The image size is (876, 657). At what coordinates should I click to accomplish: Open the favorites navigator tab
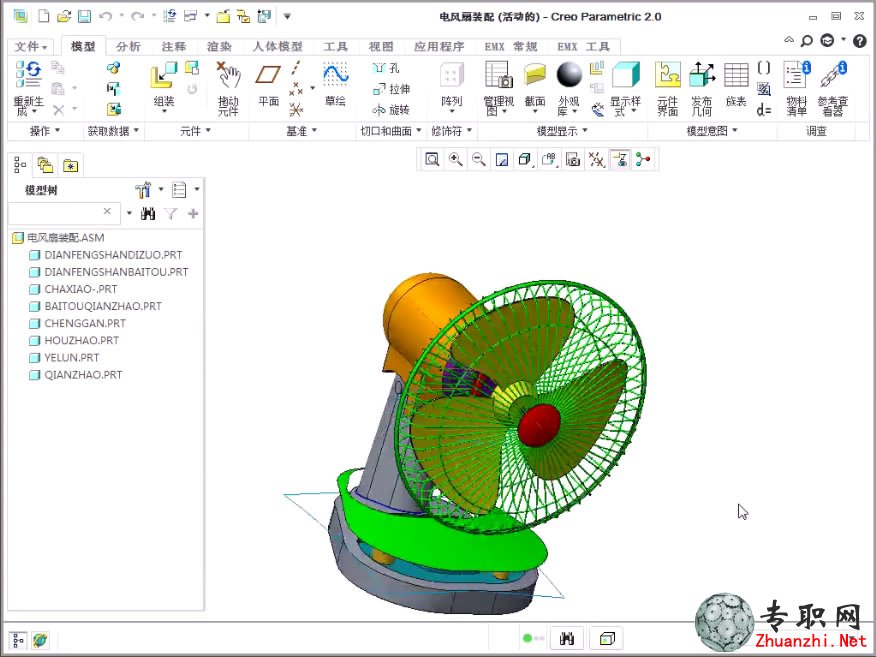pos(70,165)
